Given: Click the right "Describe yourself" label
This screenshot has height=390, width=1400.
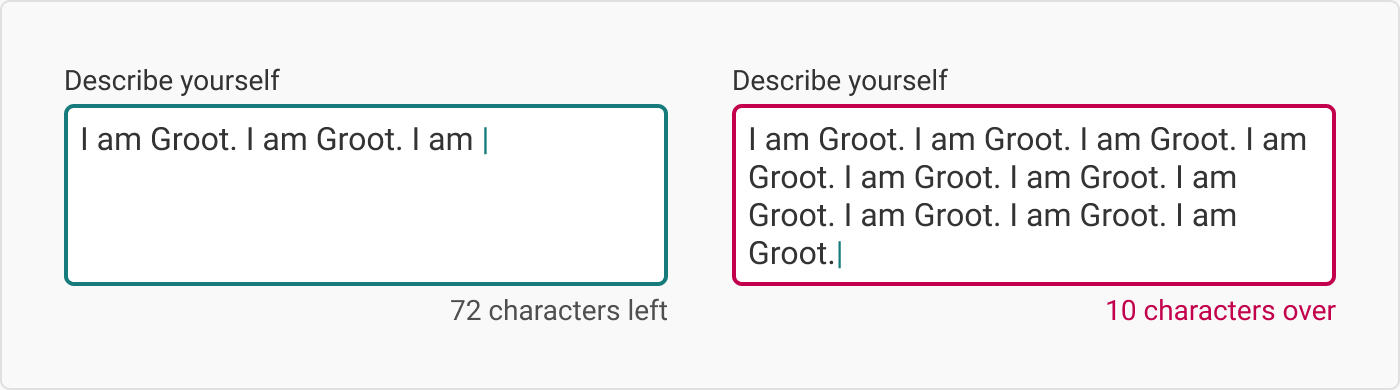Looking at the screenshot, I should (x=840, y=80).
